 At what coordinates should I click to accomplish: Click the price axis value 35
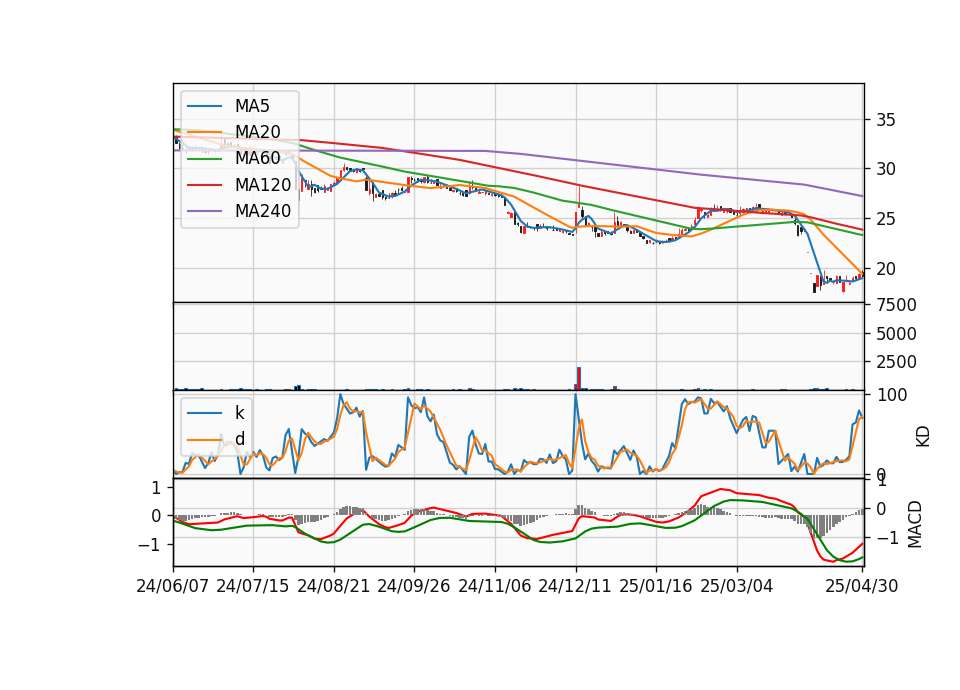[886, 120]
